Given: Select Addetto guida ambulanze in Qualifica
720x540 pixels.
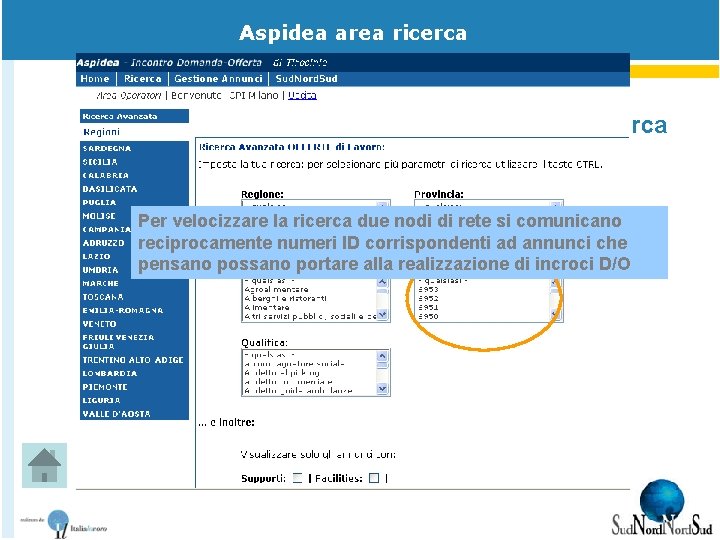Looking at the screenshot, I should point(298,391).
